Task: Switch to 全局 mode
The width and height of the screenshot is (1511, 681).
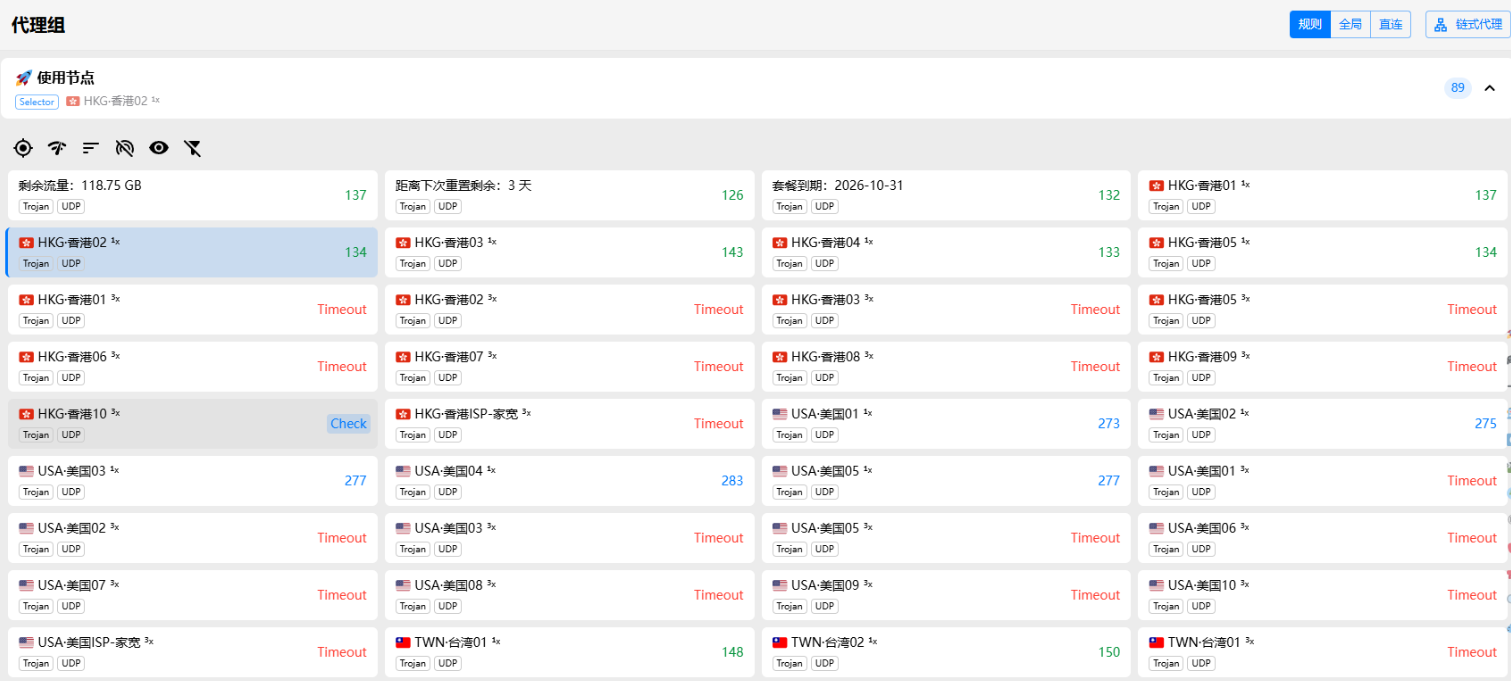Action: pyautogui.click(x=1350, y=24)
